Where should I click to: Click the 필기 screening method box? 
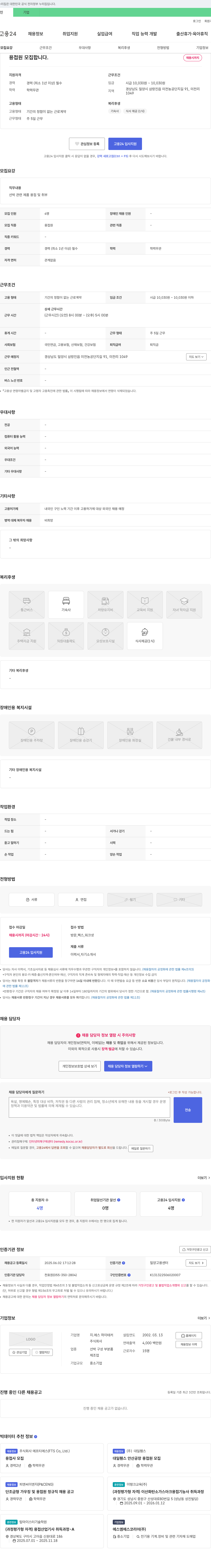130,900
